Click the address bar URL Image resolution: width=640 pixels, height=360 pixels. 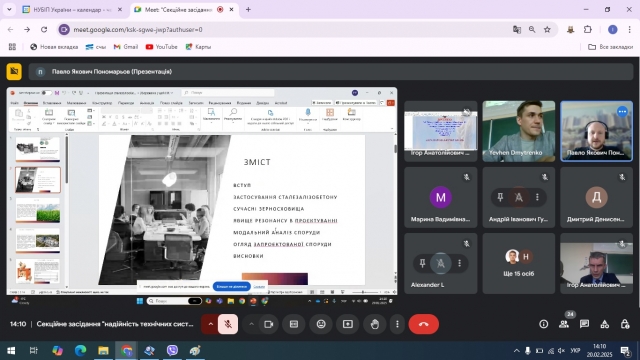[138, 29]
